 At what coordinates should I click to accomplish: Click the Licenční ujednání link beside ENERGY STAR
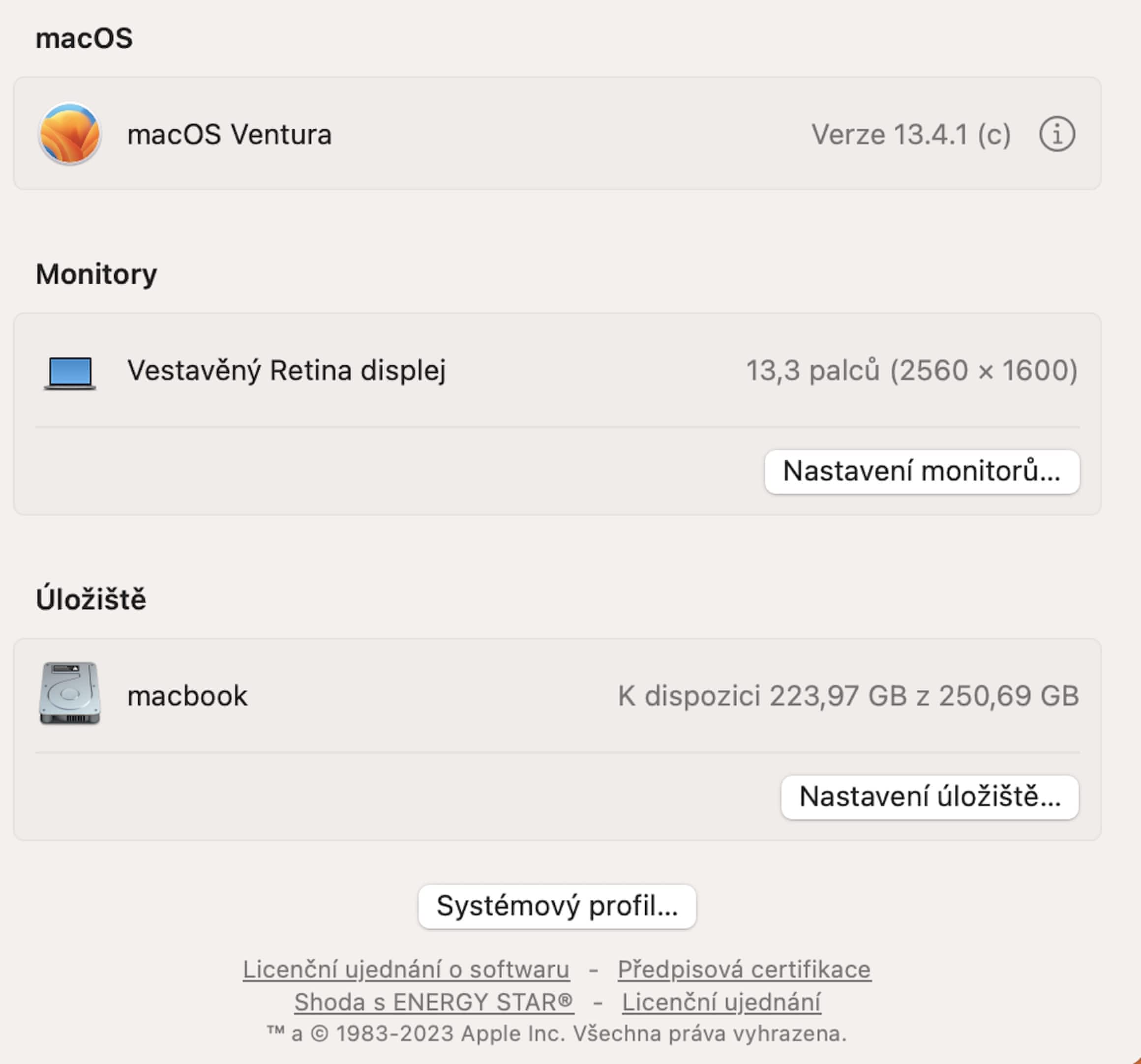[721, 1002]
